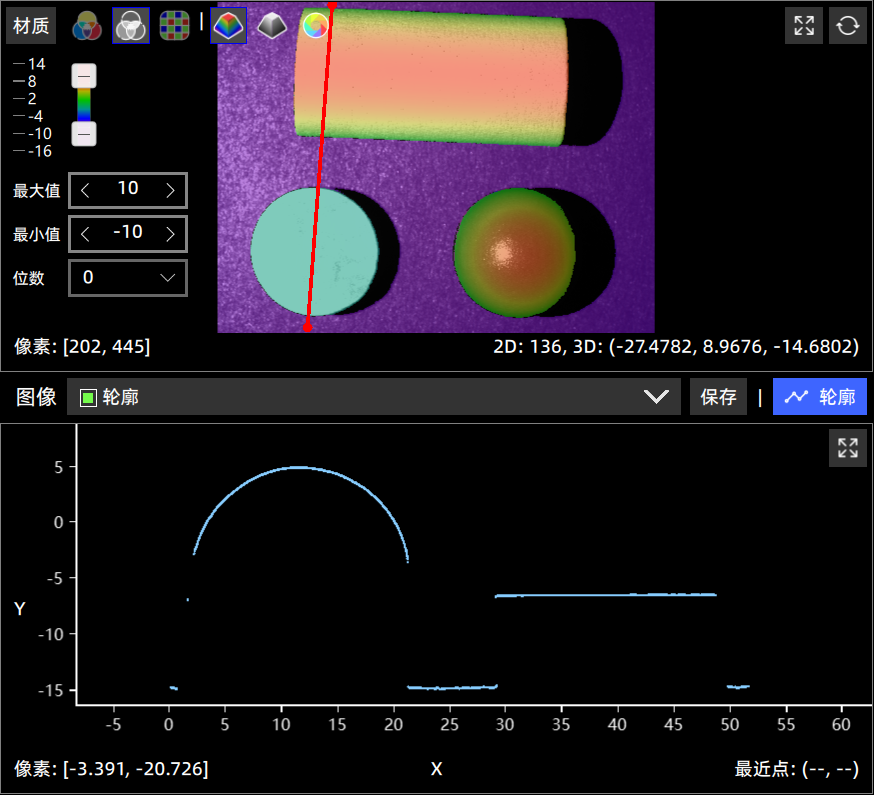Decrease the 最小值 minimum value

click(86, 234)
